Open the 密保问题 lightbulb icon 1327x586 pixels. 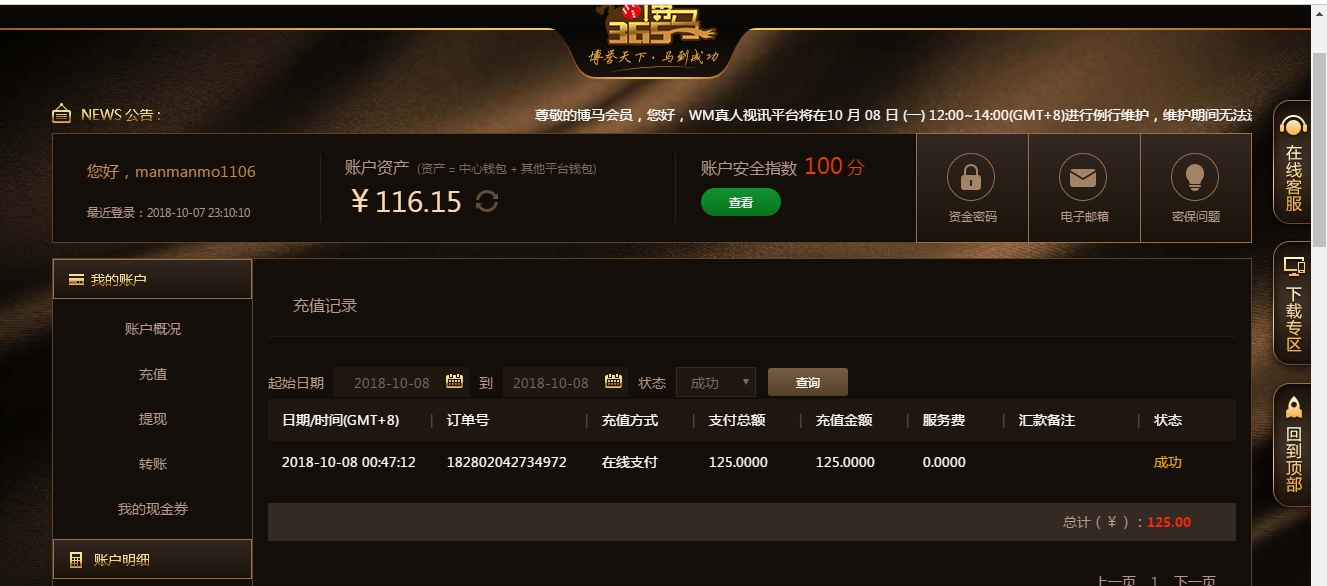point(1195,177)
